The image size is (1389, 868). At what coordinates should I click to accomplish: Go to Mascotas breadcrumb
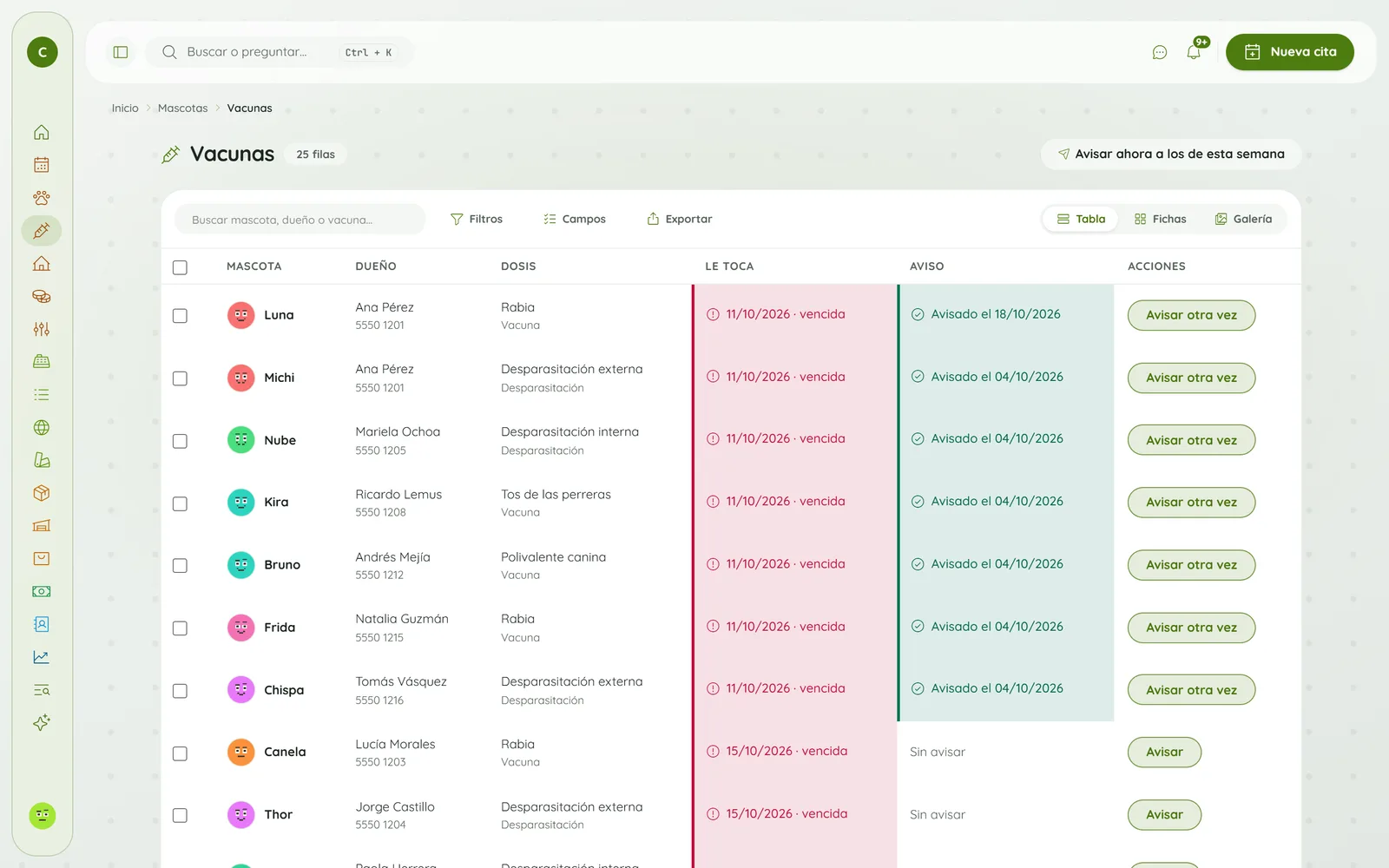click(x=183, y=108)
